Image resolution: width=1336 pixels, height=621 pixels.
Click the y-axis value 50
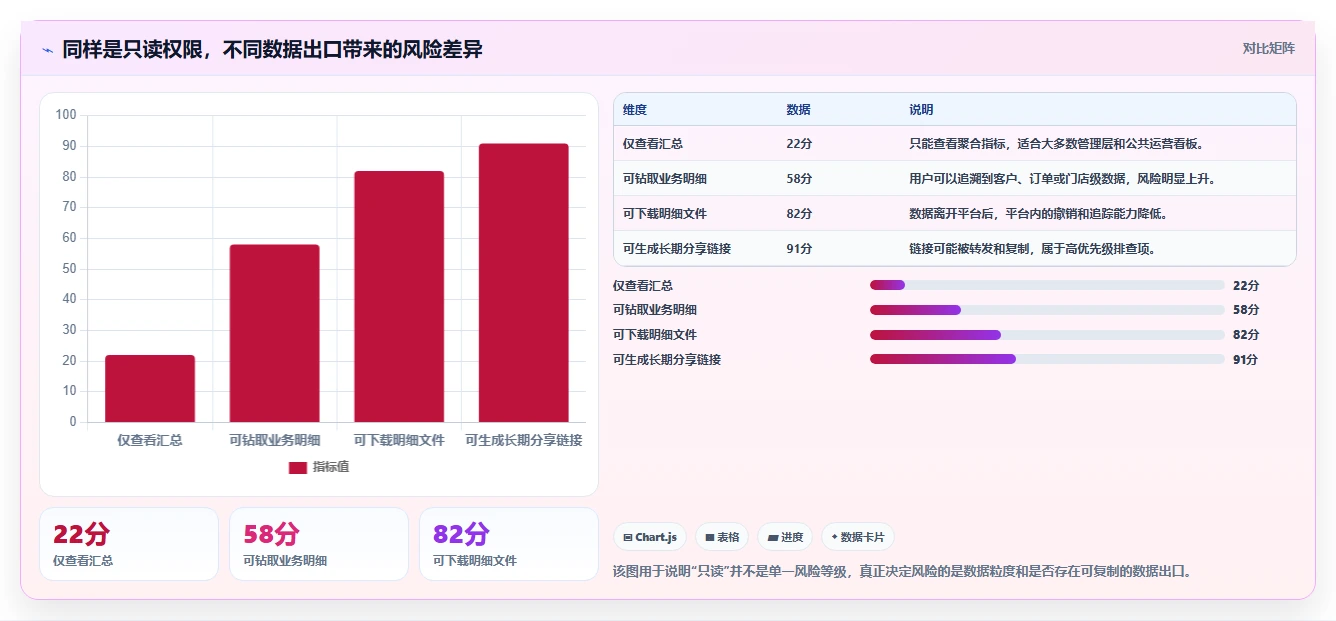pos(69,268)
